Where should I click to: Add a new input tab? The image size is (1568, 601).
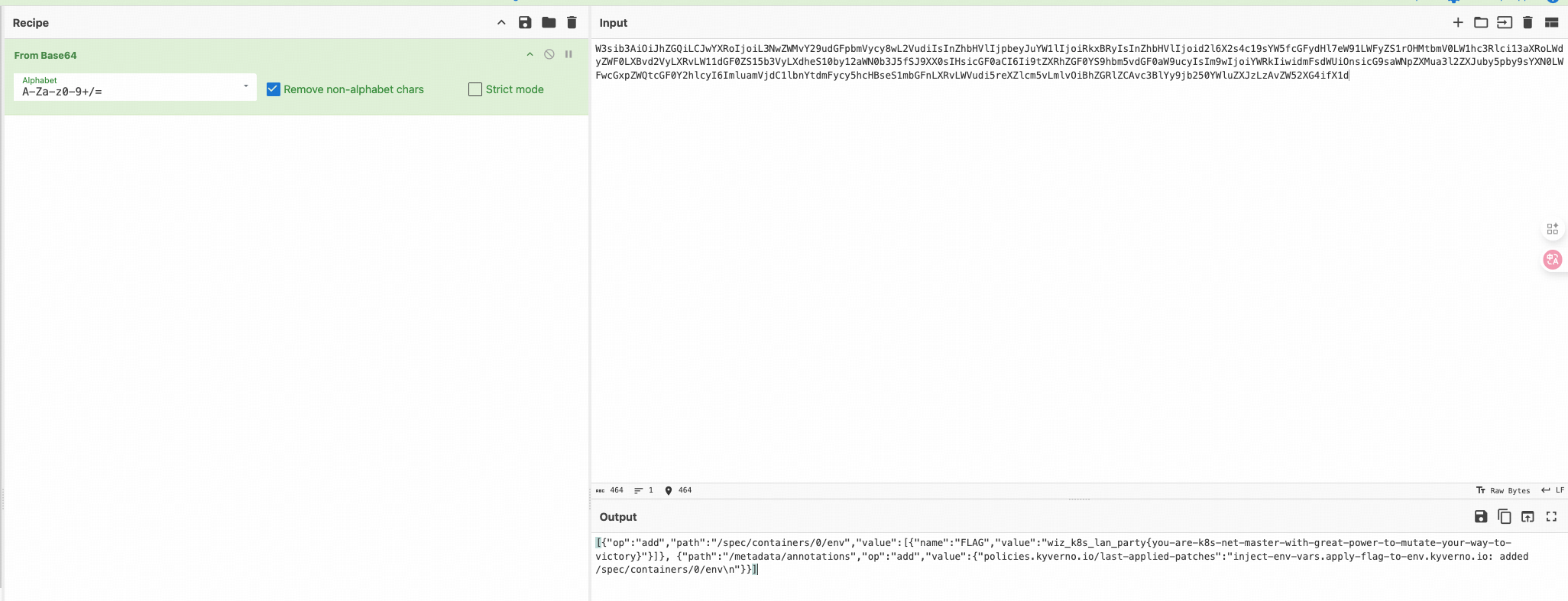click(1458, 23)
